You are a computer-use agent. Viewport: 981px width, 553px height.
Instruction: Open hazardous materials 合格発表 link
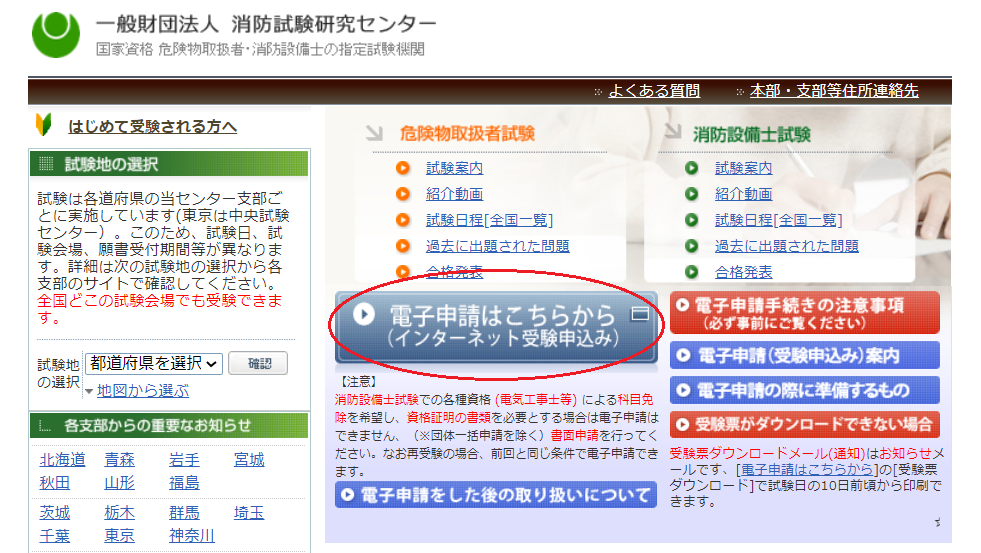pyautogui.click(x=454, y=272)
